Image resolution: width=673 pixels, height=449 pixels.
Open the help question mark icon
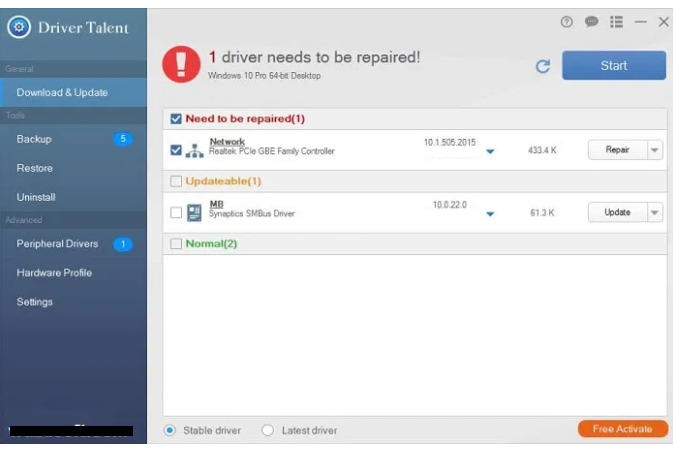[x=567, y=22]
